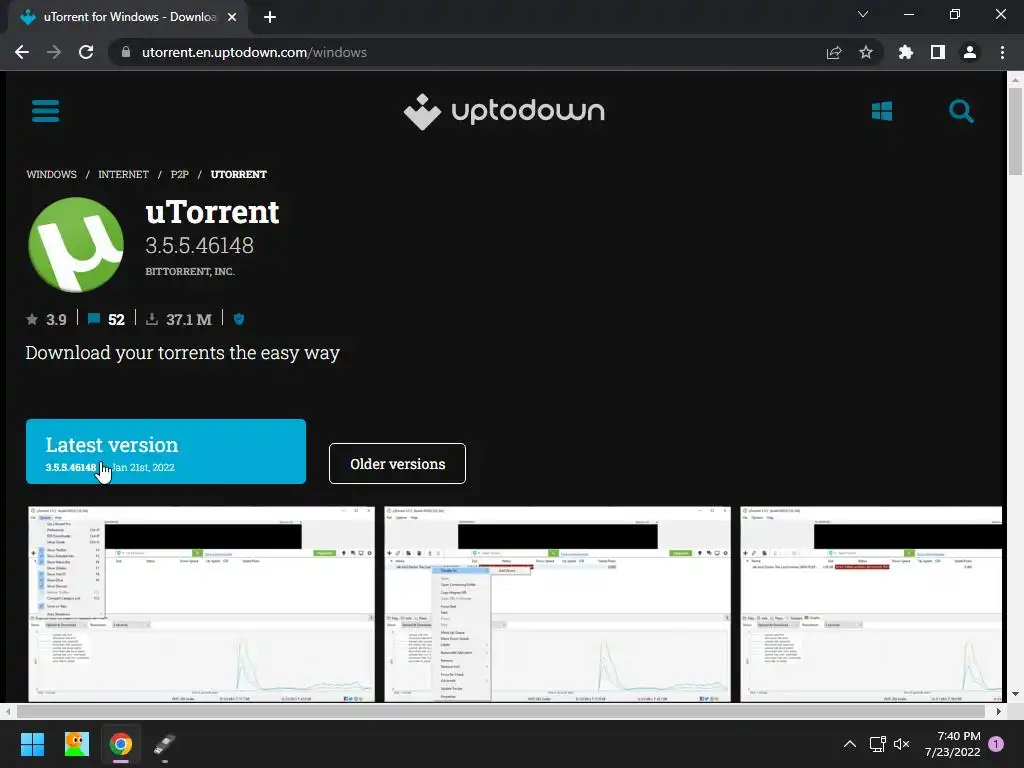Click the downloads count icon
Viewport: 1024px width, 768px height.
tap(152, 319)
